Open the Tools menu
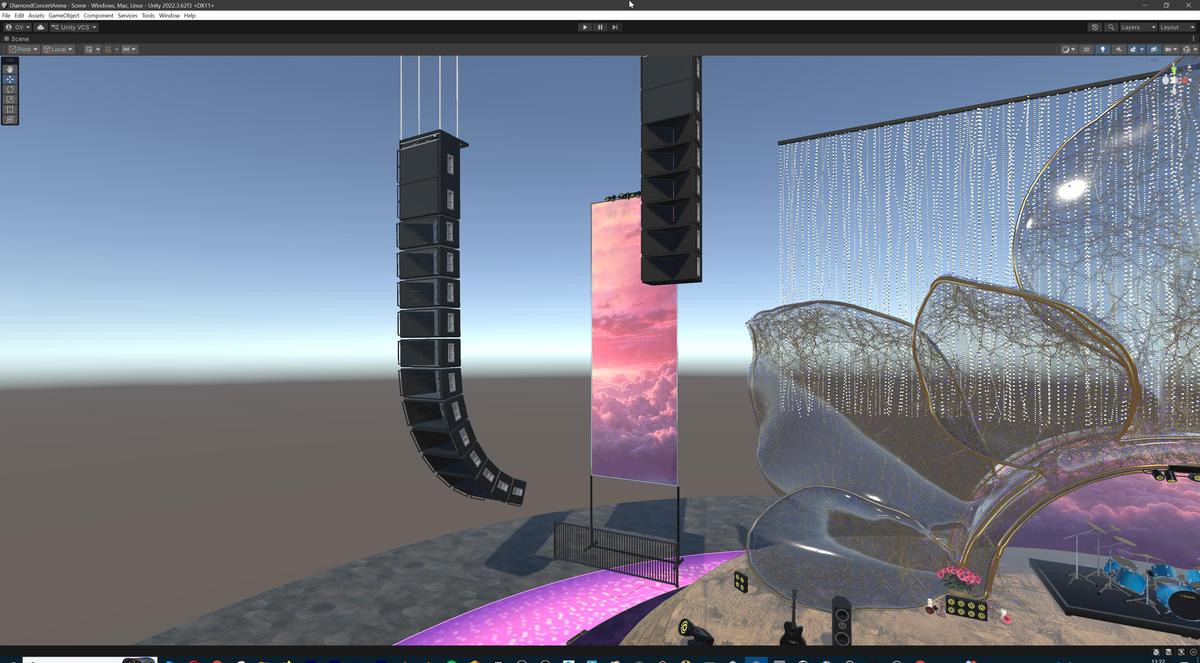Image resolution: width=1200 pixels, height=663 pixels. [148, 16]
